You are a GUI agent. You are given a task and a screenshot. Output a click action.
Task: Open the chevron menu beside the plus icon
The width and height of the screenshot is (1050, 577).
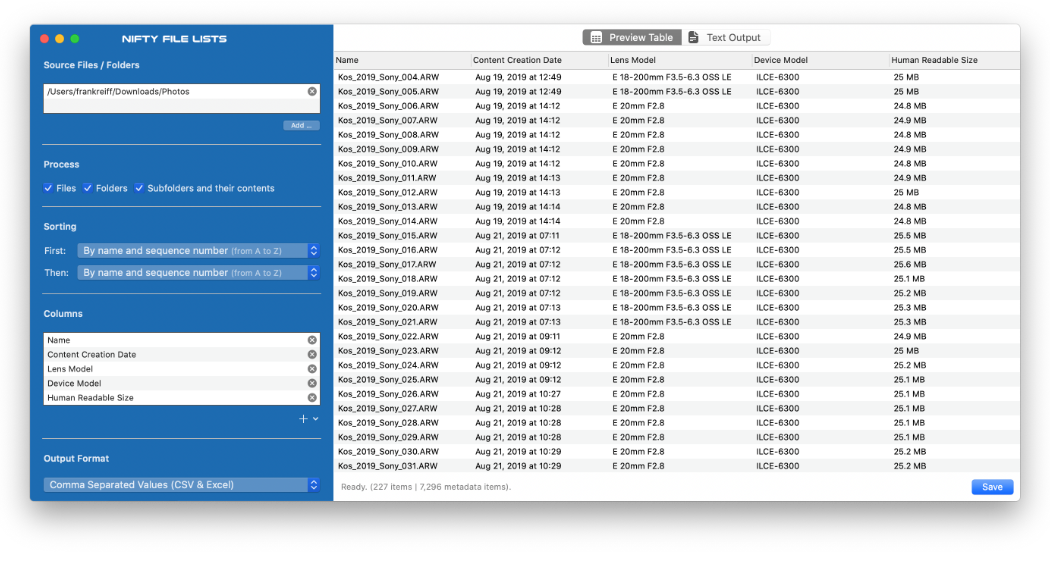coord(315,419)
